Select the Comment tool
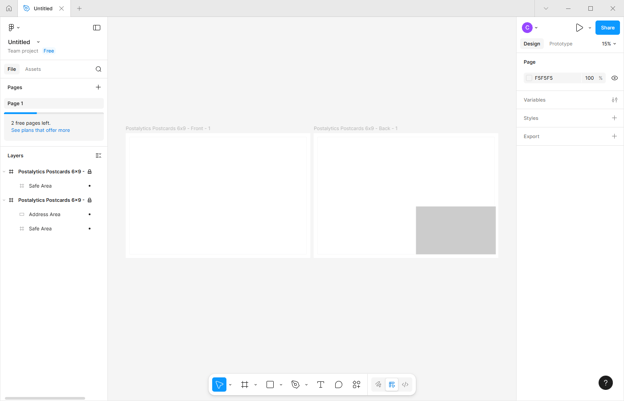 point(338,384)
